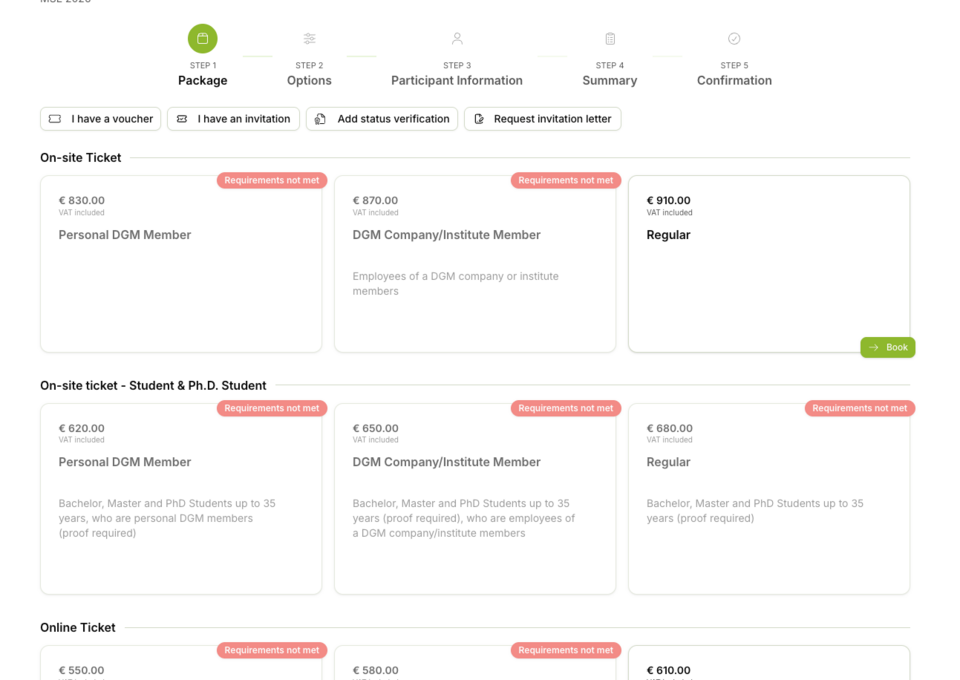Click the € 550.00 online ticket price
The width and height of the screenshot is (960, 680).
click(81, 670)
